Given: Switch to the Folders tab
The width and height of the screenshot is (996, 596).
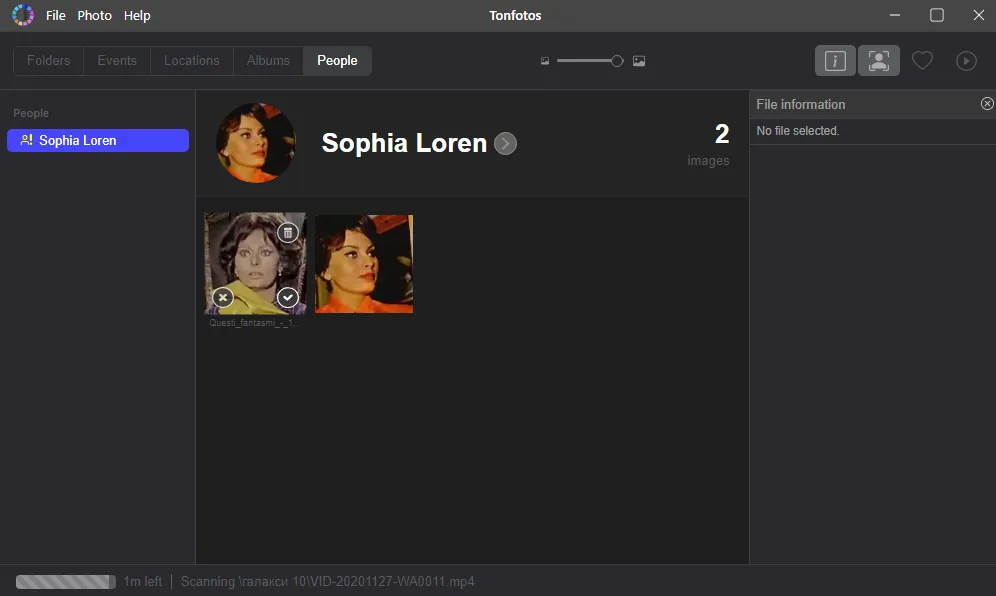Looking at the screenshot, I should 48,60.
